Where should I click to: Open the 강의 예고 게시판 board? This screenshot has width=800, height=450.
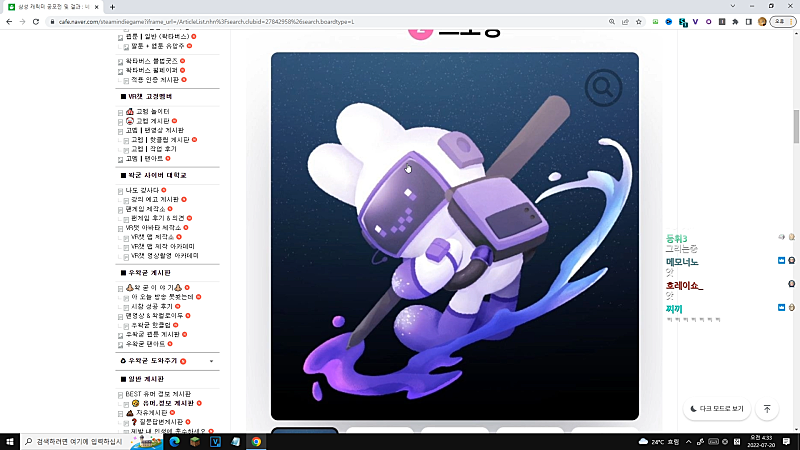pos(155,199)
